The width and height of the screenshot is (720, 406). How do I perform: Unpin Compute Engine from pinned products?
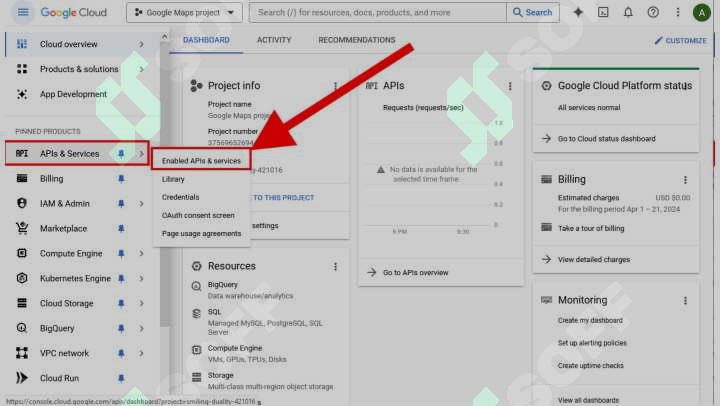pos(121,253)
